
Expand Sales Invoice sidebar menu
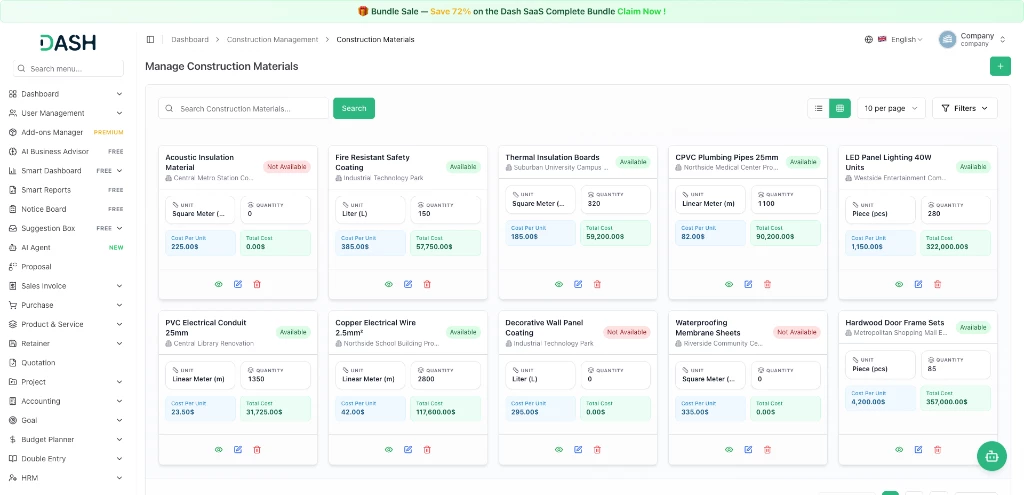(x=65, y=286)
